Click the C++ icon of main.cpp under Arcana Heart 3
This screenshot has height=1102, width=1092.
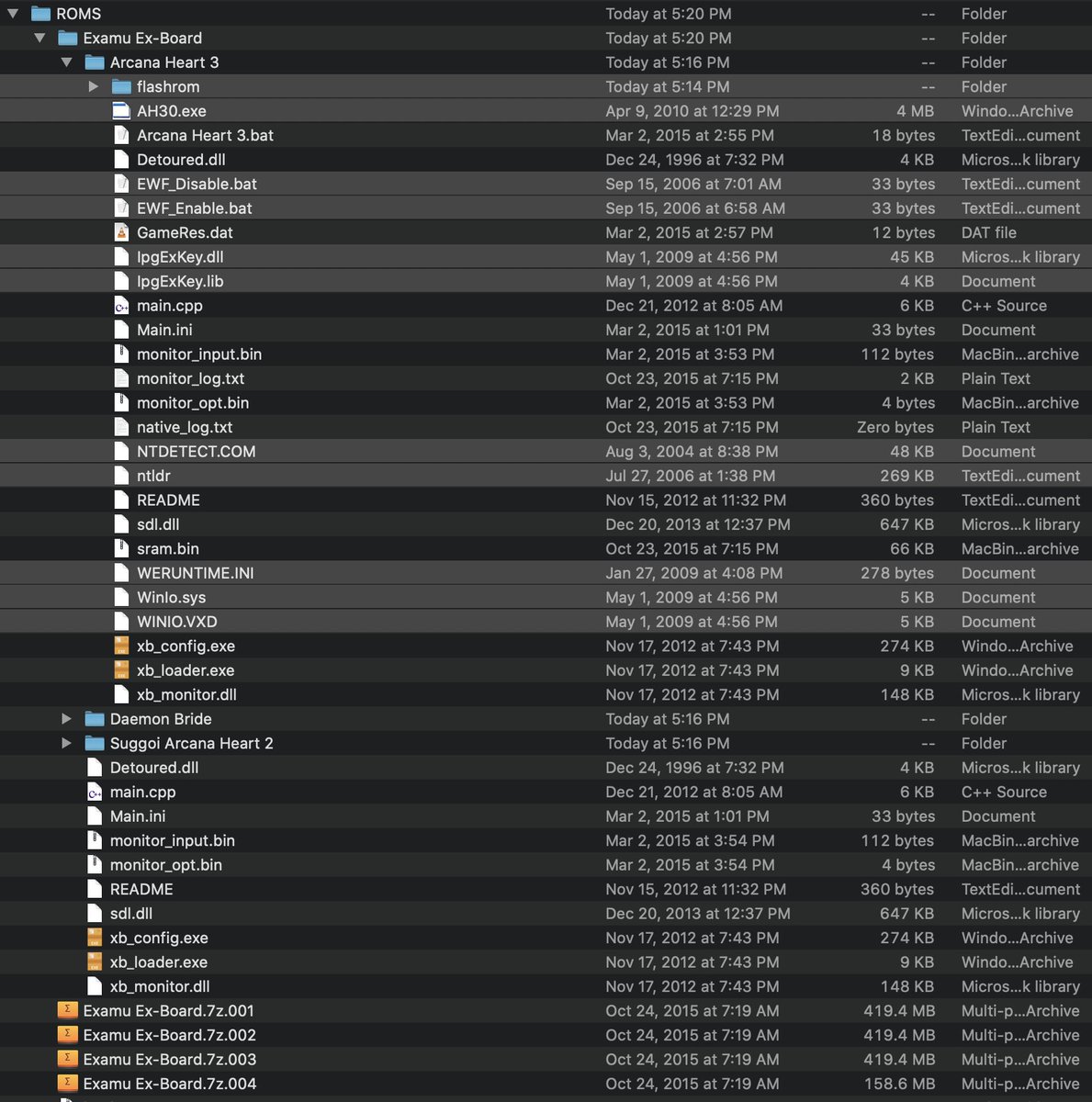(x=121, y=306)
